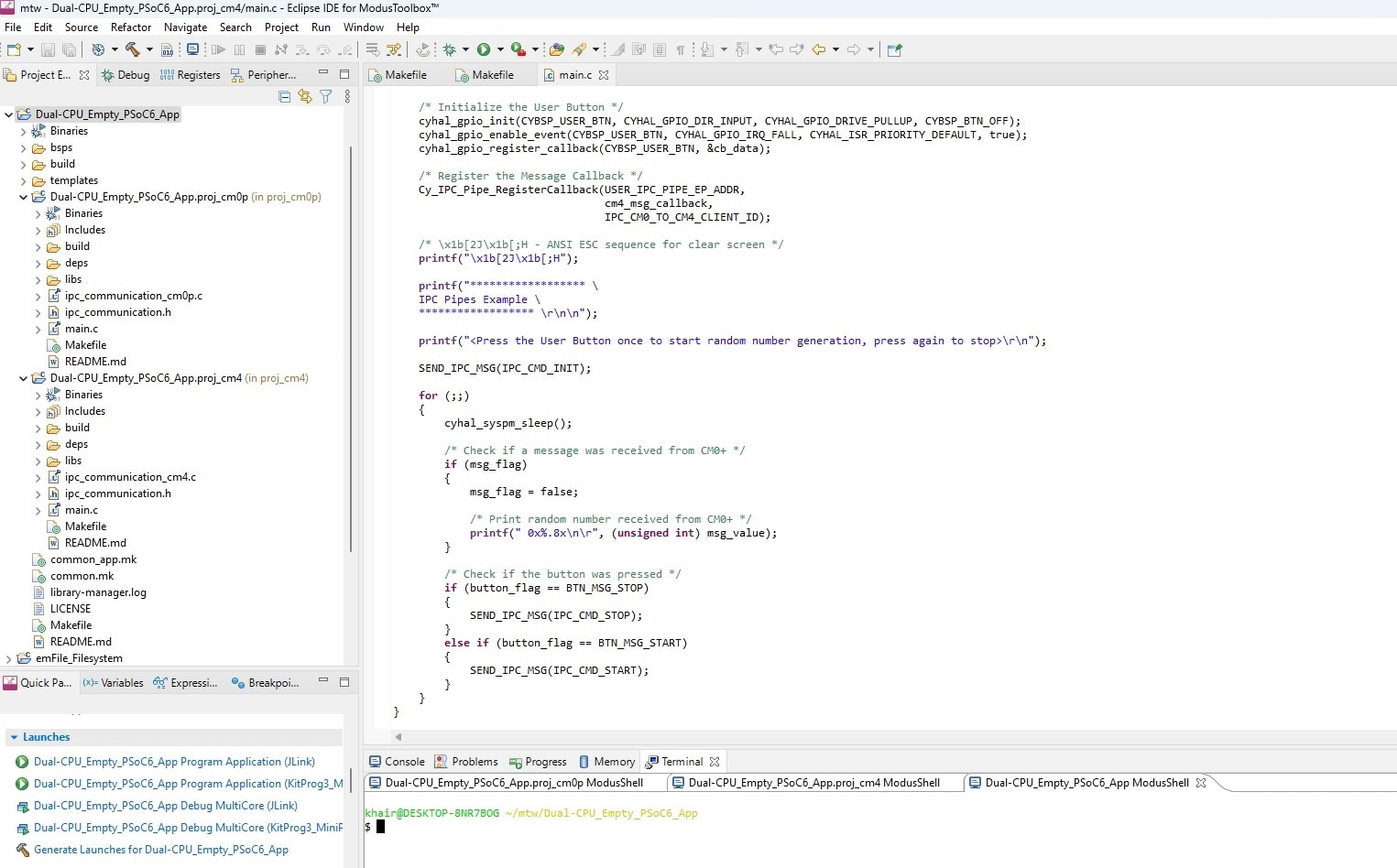Click the Search flashlight icon
Image resolution: width=1397 pixels, height=868 pixels.
tap(579, 49)
